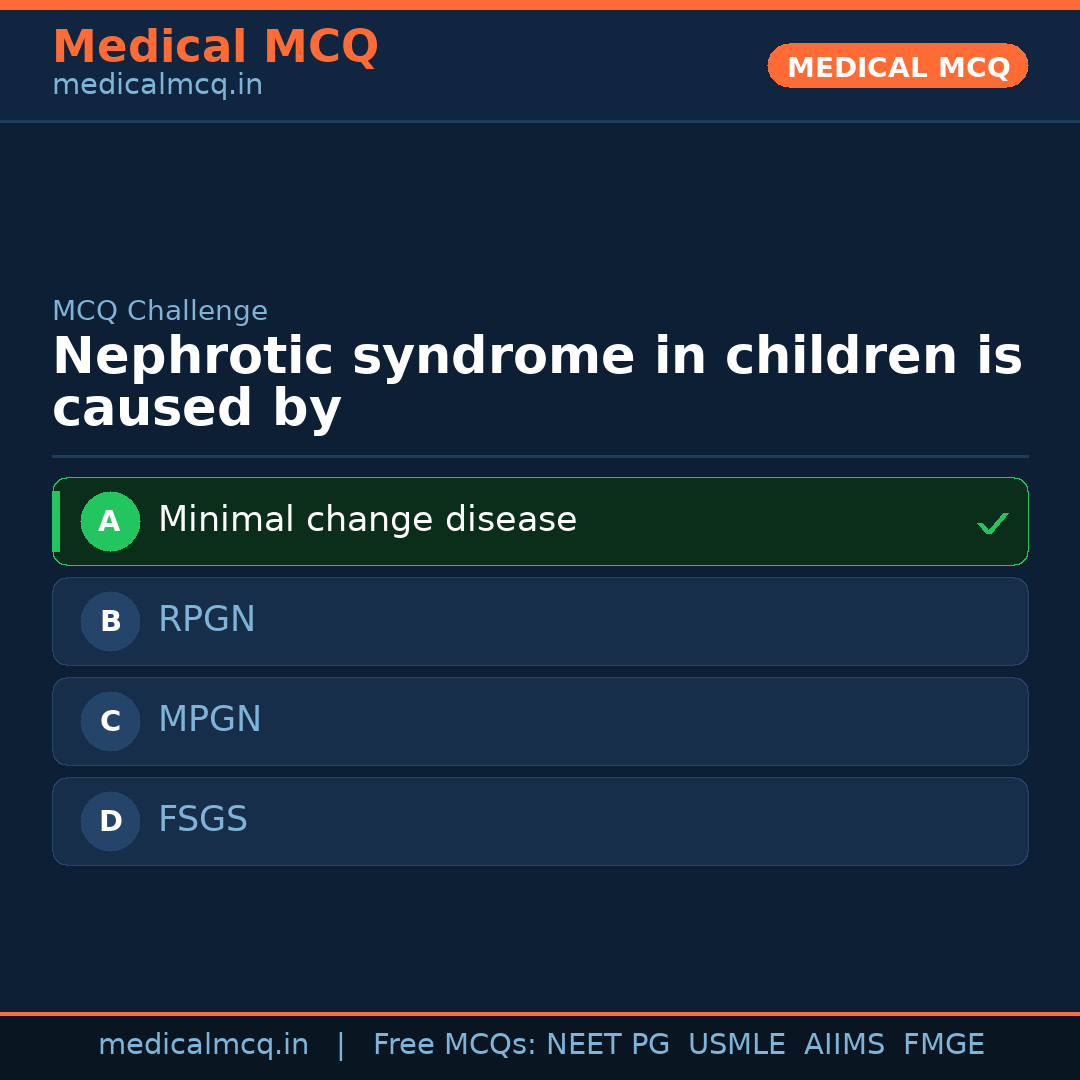Screen dimensions: 1080x1080
Task: Select the 'Minimal change disease' answer text
Action: coord(367,520)
